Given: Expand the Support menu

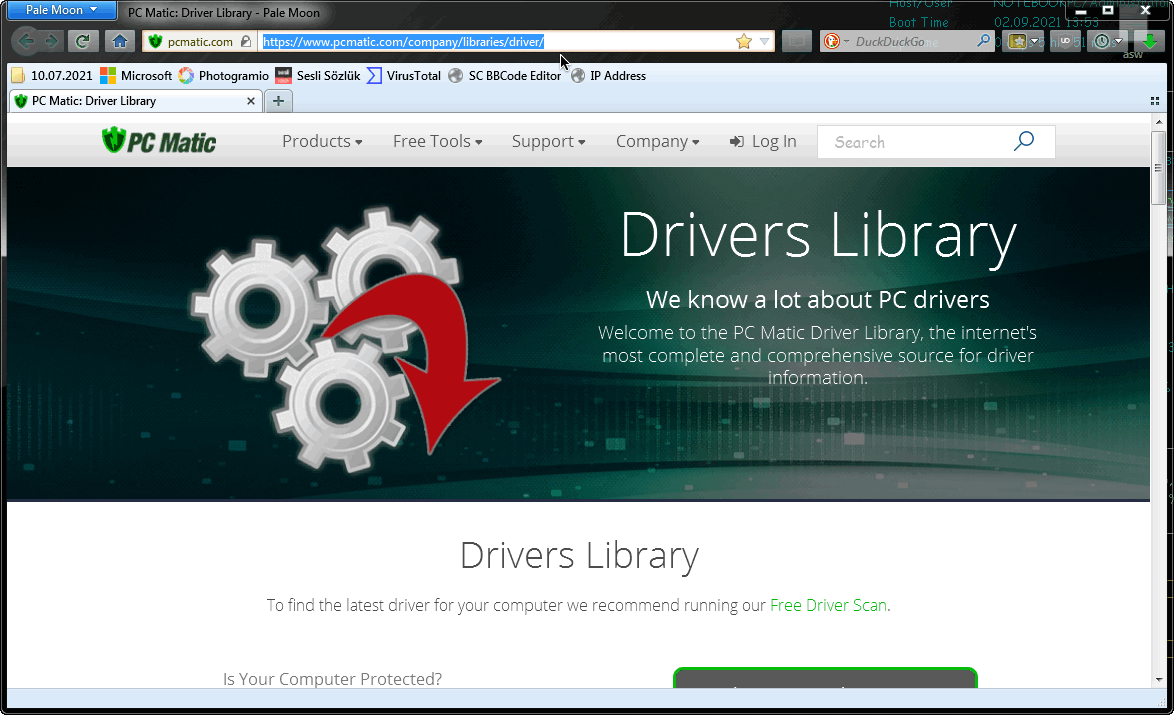Looking at the screenshot, I should click(x=548, y=142).
